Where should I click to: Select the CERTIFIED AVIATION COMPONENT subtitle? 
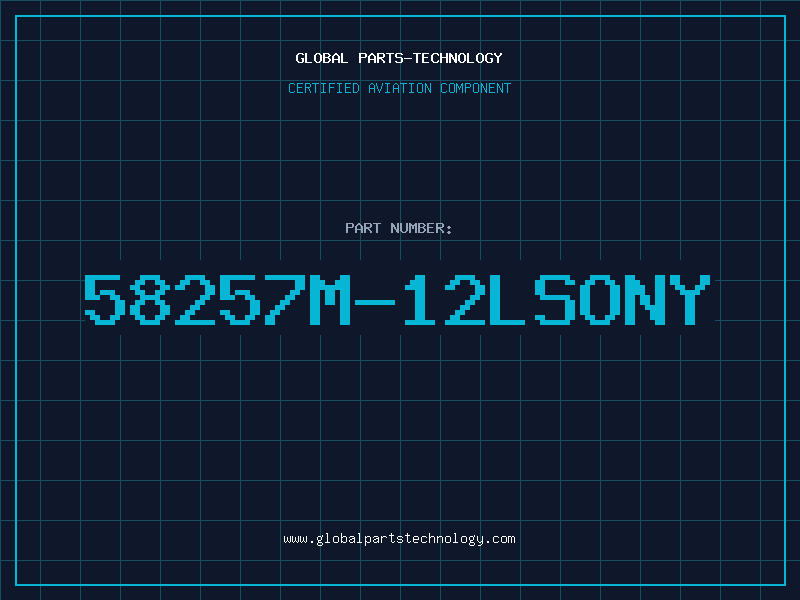(x=399, y=88)
